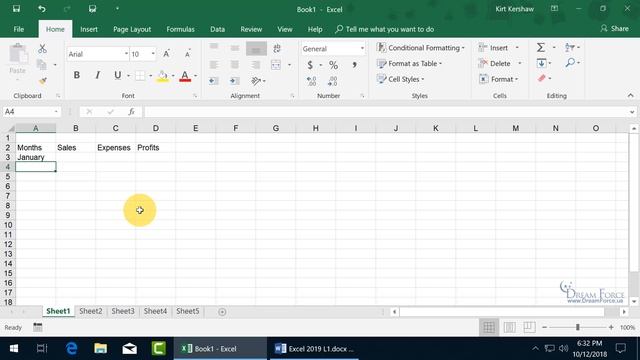Expand the Conditional Formatting menu
This screenshot has height=360, width=640.
pos(421,48)
